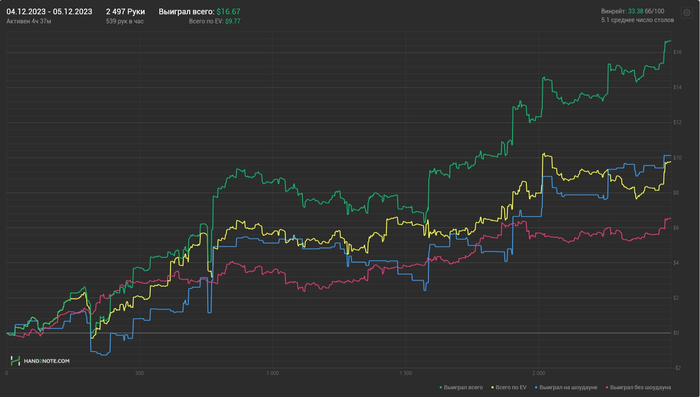The image size is (700, 397).
Task: Click the 1 000 hands x-axis label
Action: point(272,373)
